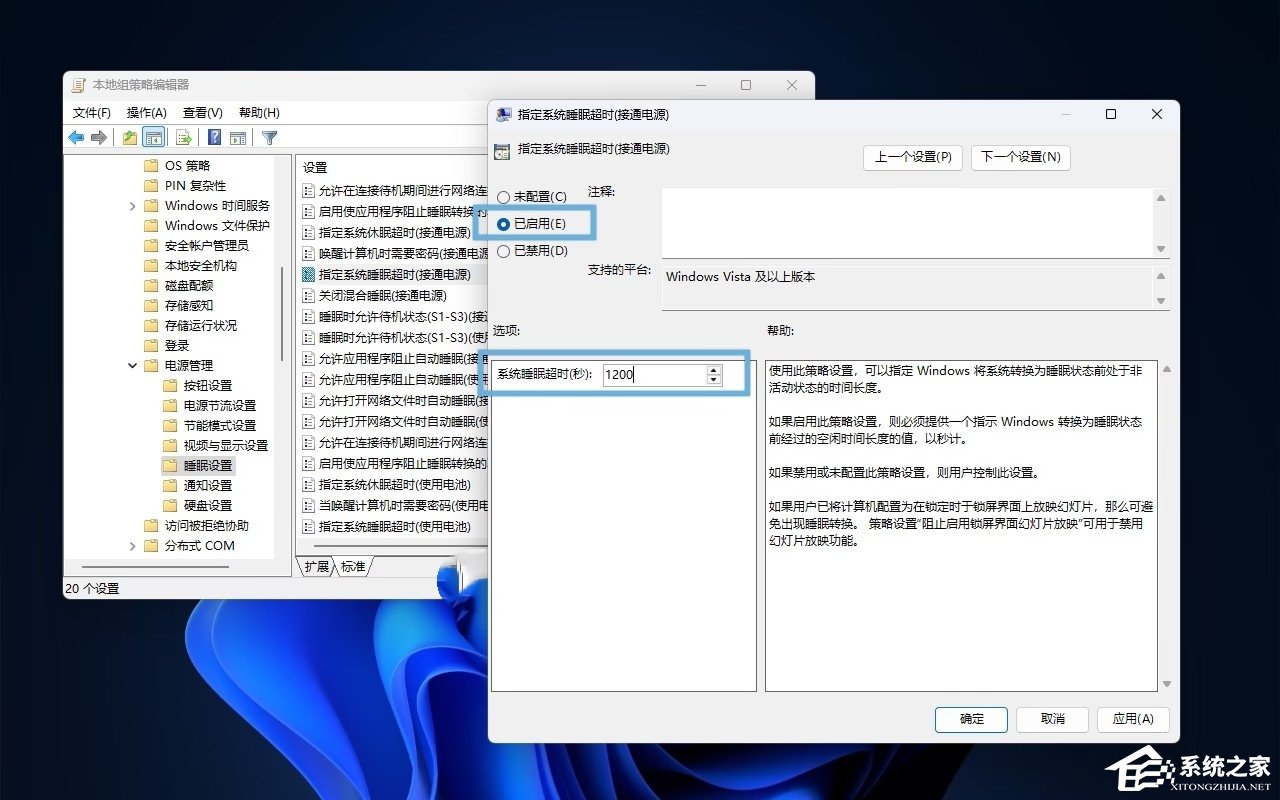Click the back navigation arrow in the toolbar
Image resolution: width=1280 pixels, height=800 pixels.
pyautogui.click(x=76, y=137)
